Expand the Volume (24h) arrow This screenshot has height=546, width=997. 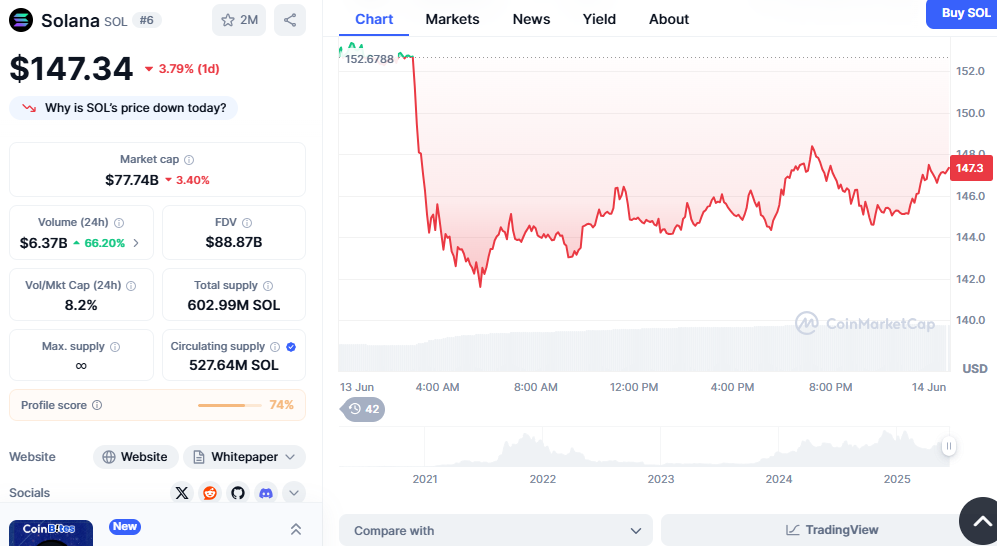coord(136,243)
